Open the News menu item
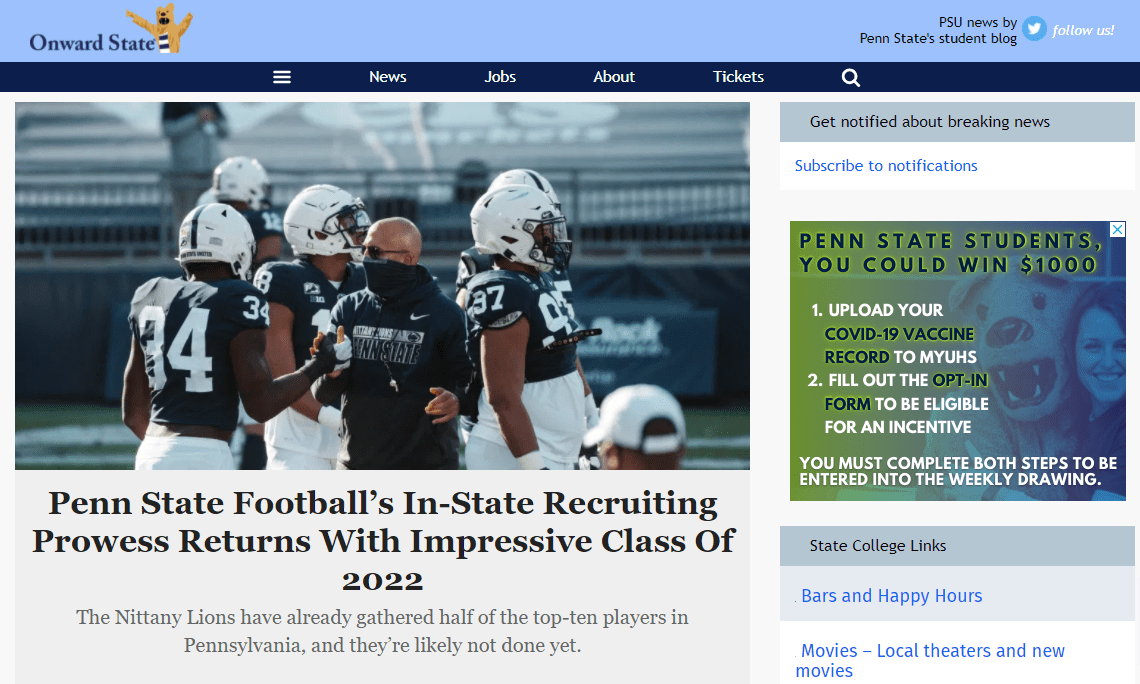 click(388, 76)
